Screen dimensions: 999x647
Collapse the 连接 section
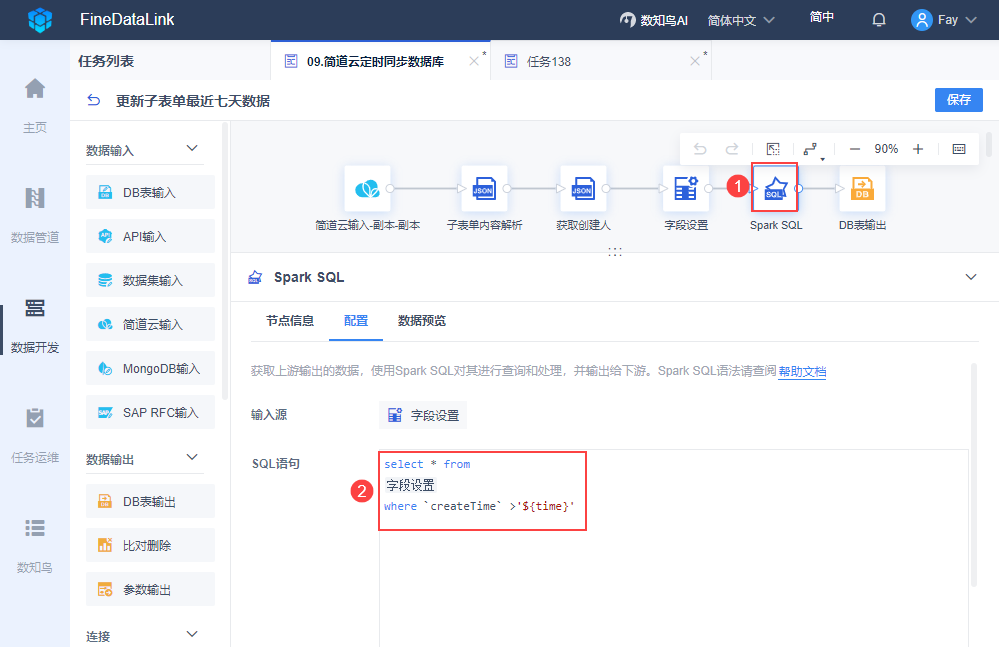[192, 634]
